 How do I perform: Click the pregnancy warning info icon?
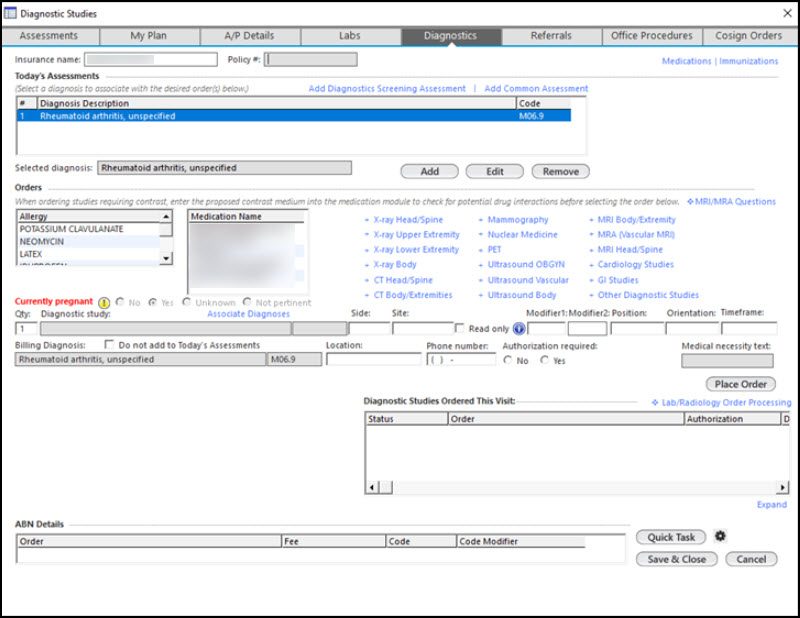coord(104,302)
